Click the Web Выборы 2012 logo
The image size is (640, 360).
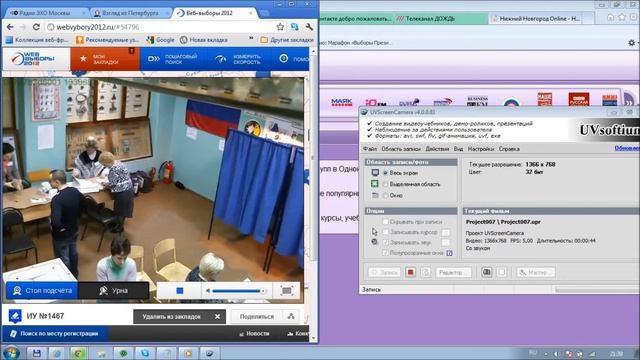pos(33,59)
